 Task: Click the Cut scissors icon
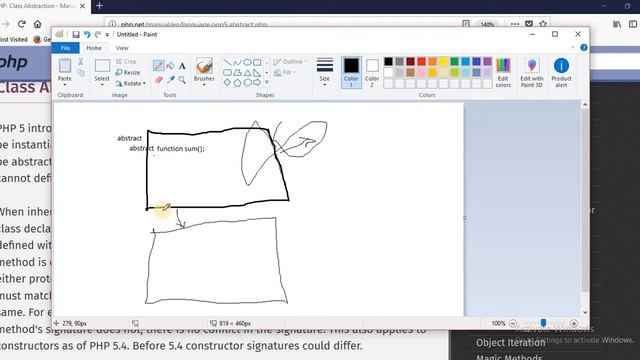click(x=81, y=62)
